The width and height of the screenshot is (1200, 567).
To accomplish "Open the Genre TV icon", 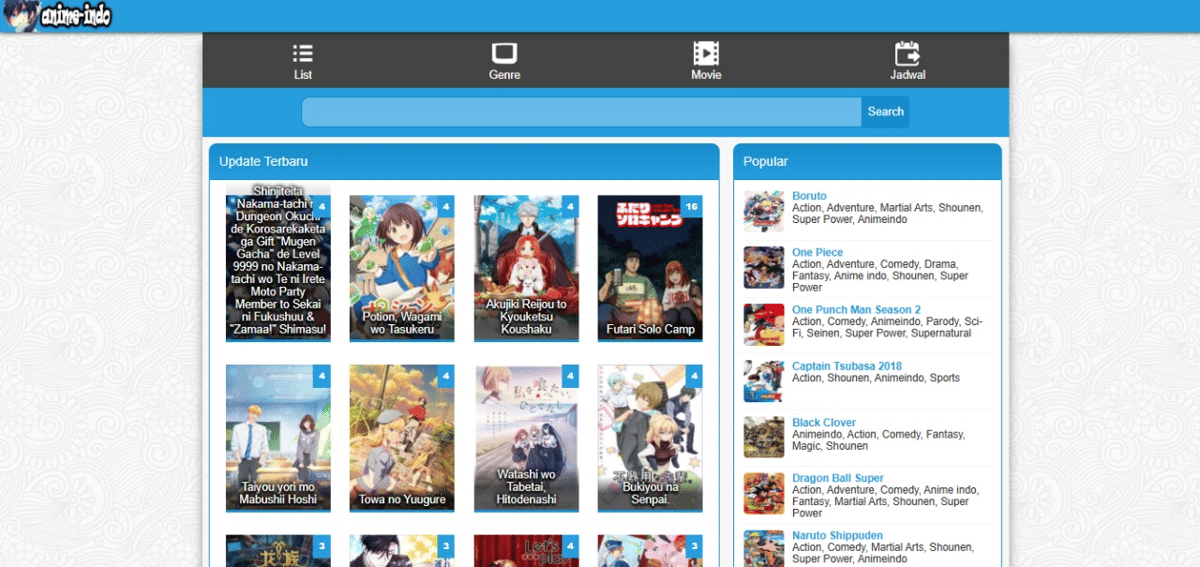I will 504,54.
